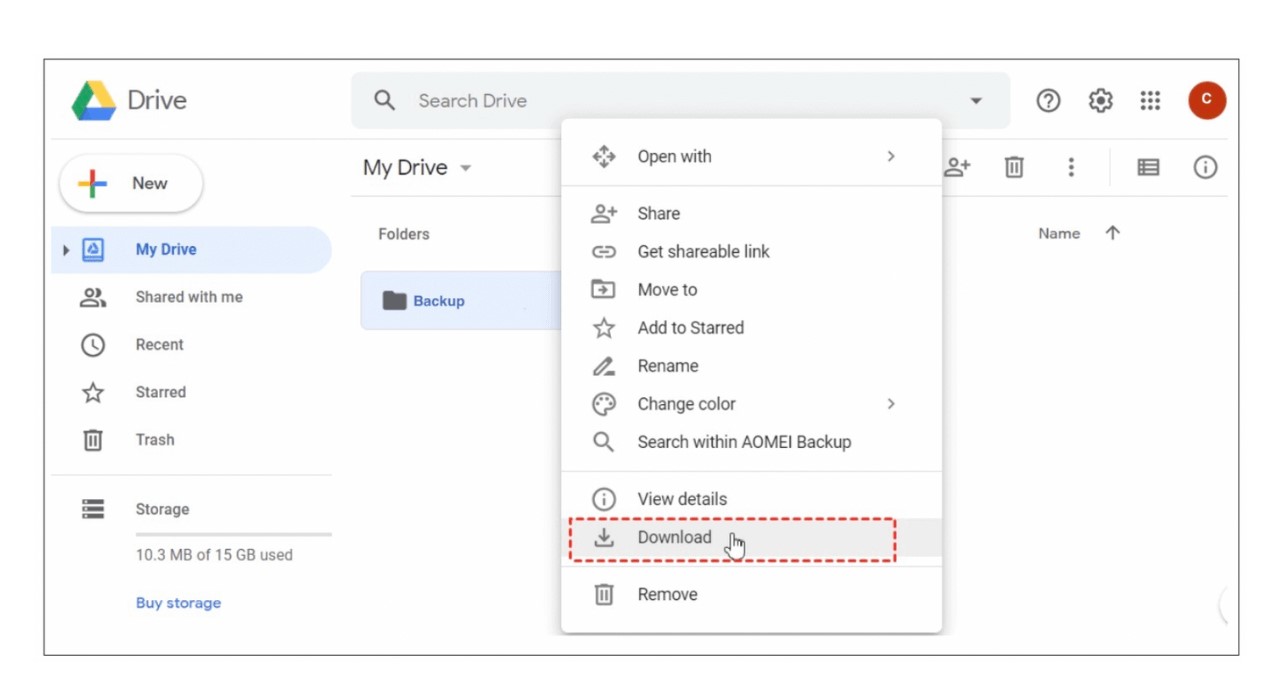Open Drive settings gear icon
Screen dimensions: 1280x681
click(1100, 100)
